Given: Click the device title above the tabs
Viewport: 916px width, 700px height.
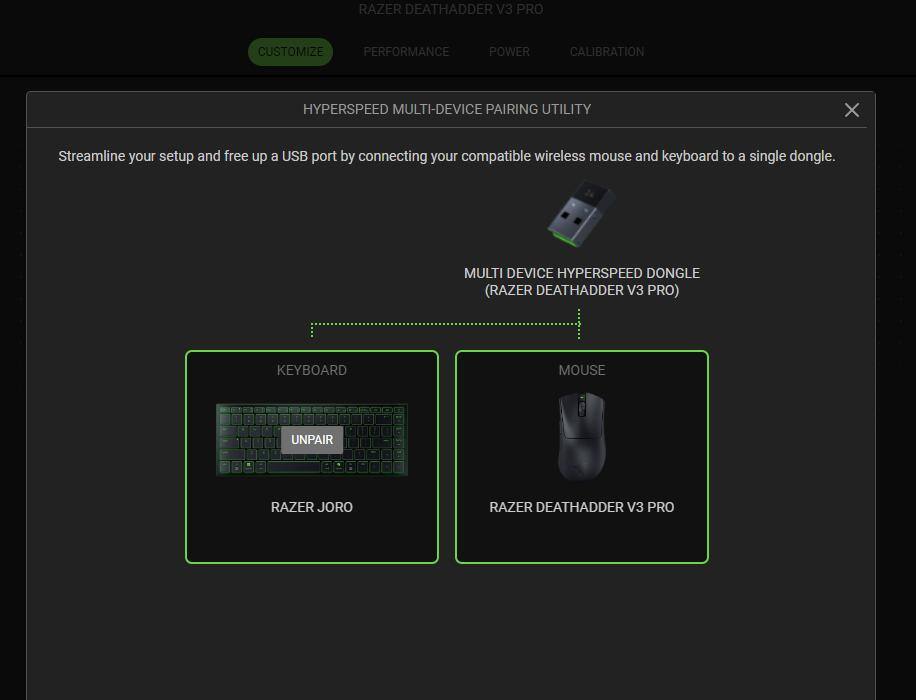Looking at the screenshot, I should [450, 9].
